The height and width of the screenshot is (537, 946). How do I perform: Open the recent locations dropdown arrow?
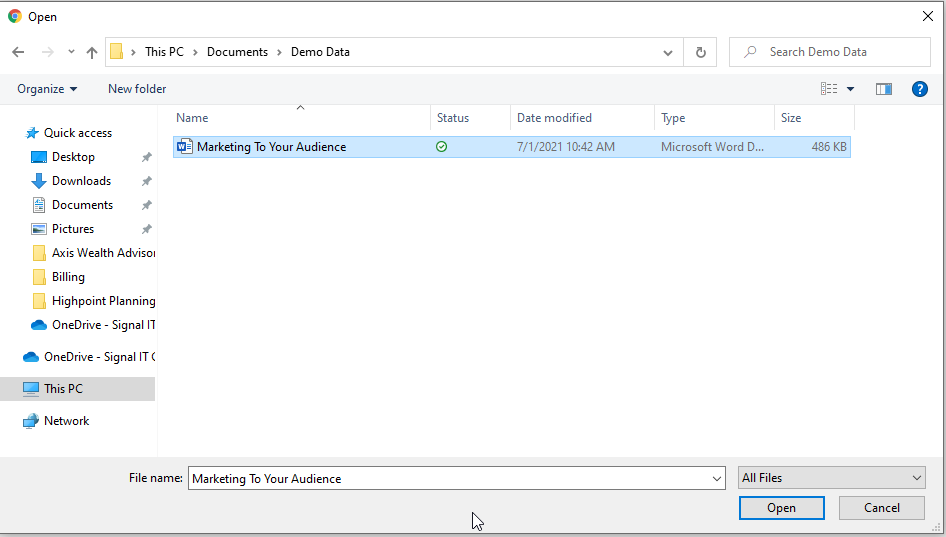71,52
